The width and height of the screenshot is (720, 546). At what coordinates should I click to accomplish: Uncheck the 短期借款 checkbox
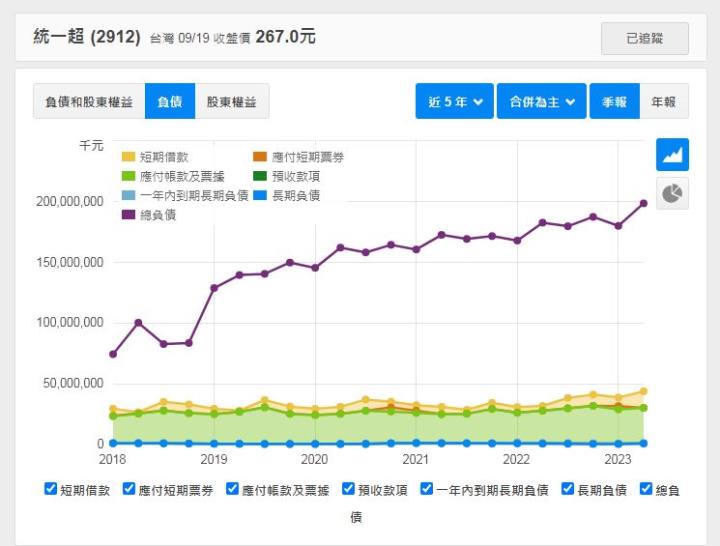tap(51, 489)
